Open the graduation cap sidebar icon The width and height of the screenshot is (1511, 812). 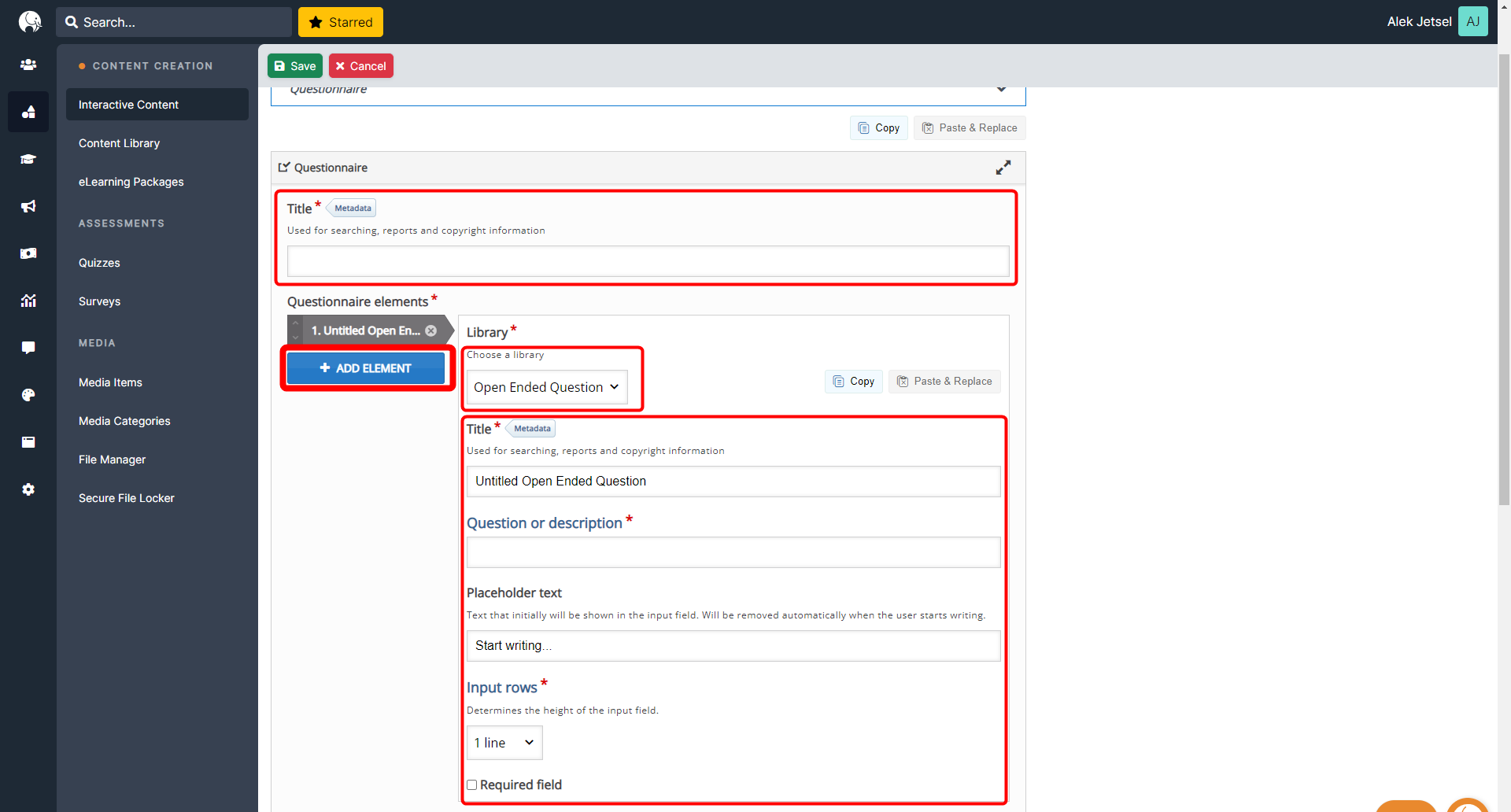pyautogui.click(x=28, y=159)
